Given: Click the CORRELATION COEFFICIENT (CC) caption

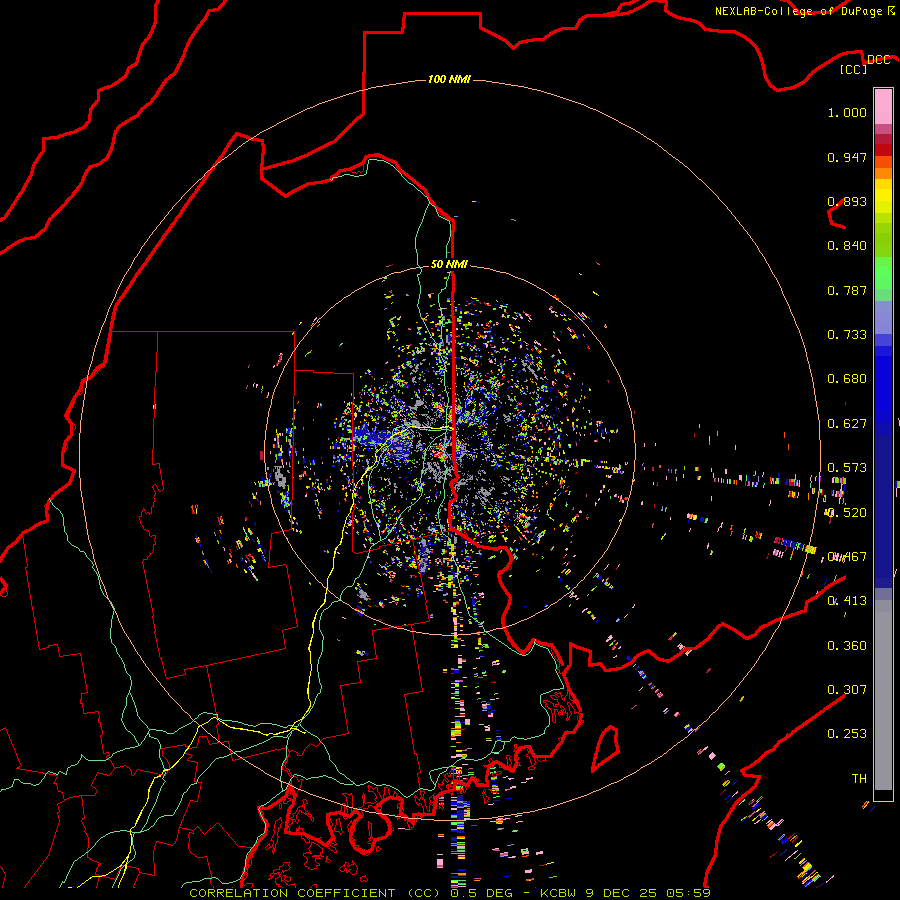Looking at the screenshot, I should (315, 893).
